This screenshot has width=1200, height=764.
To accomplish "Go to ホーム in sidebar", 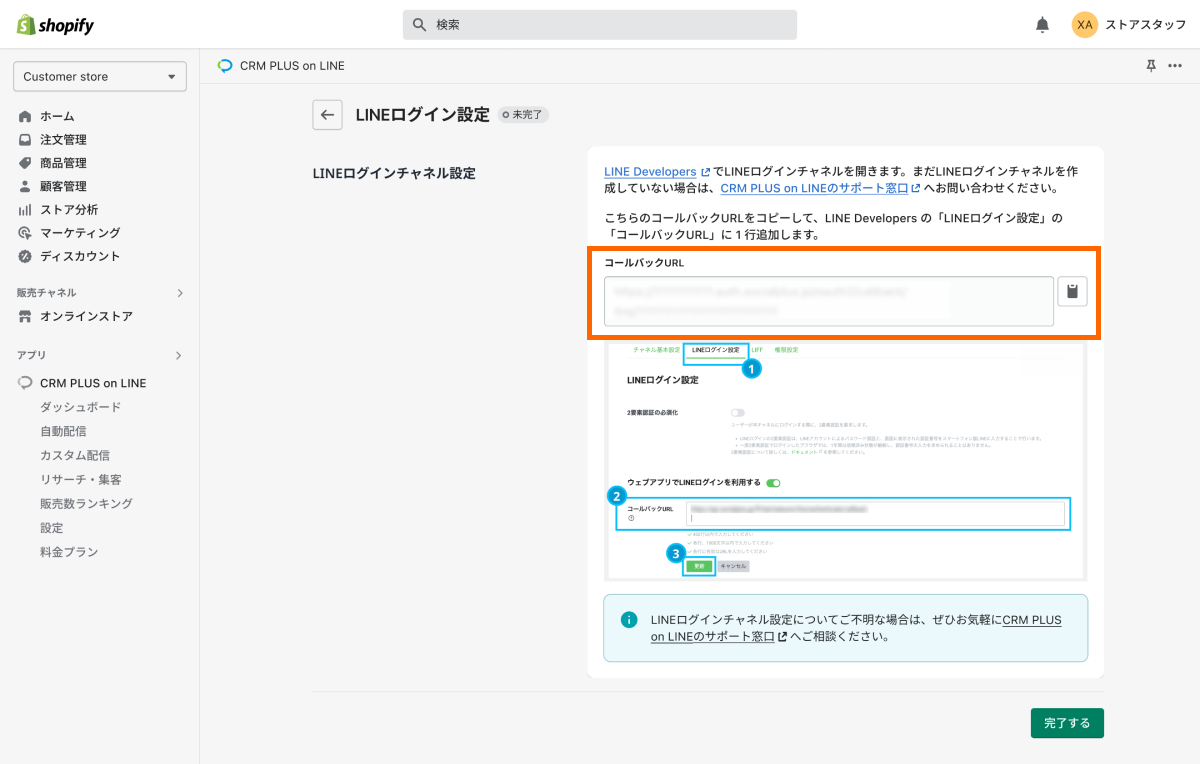I will (57, 117).
